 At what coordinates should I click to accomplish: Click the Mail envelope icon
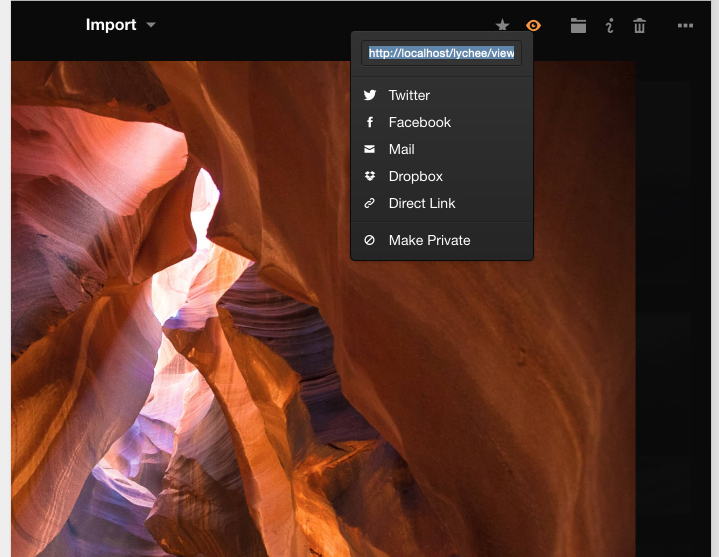click(370, 149)
